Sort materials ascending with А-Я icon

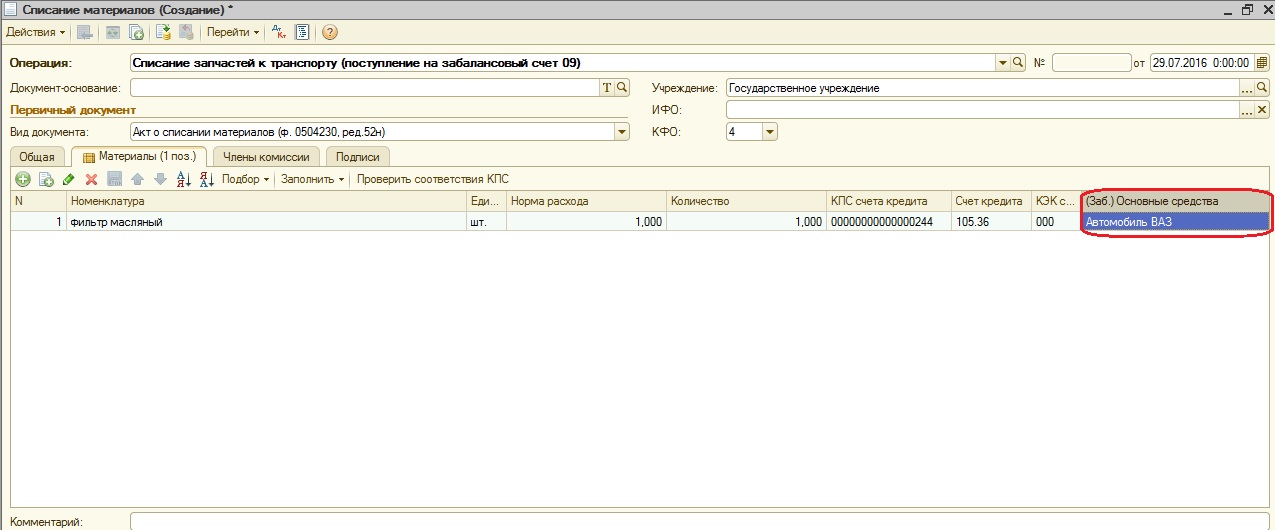tap(183, 179)
